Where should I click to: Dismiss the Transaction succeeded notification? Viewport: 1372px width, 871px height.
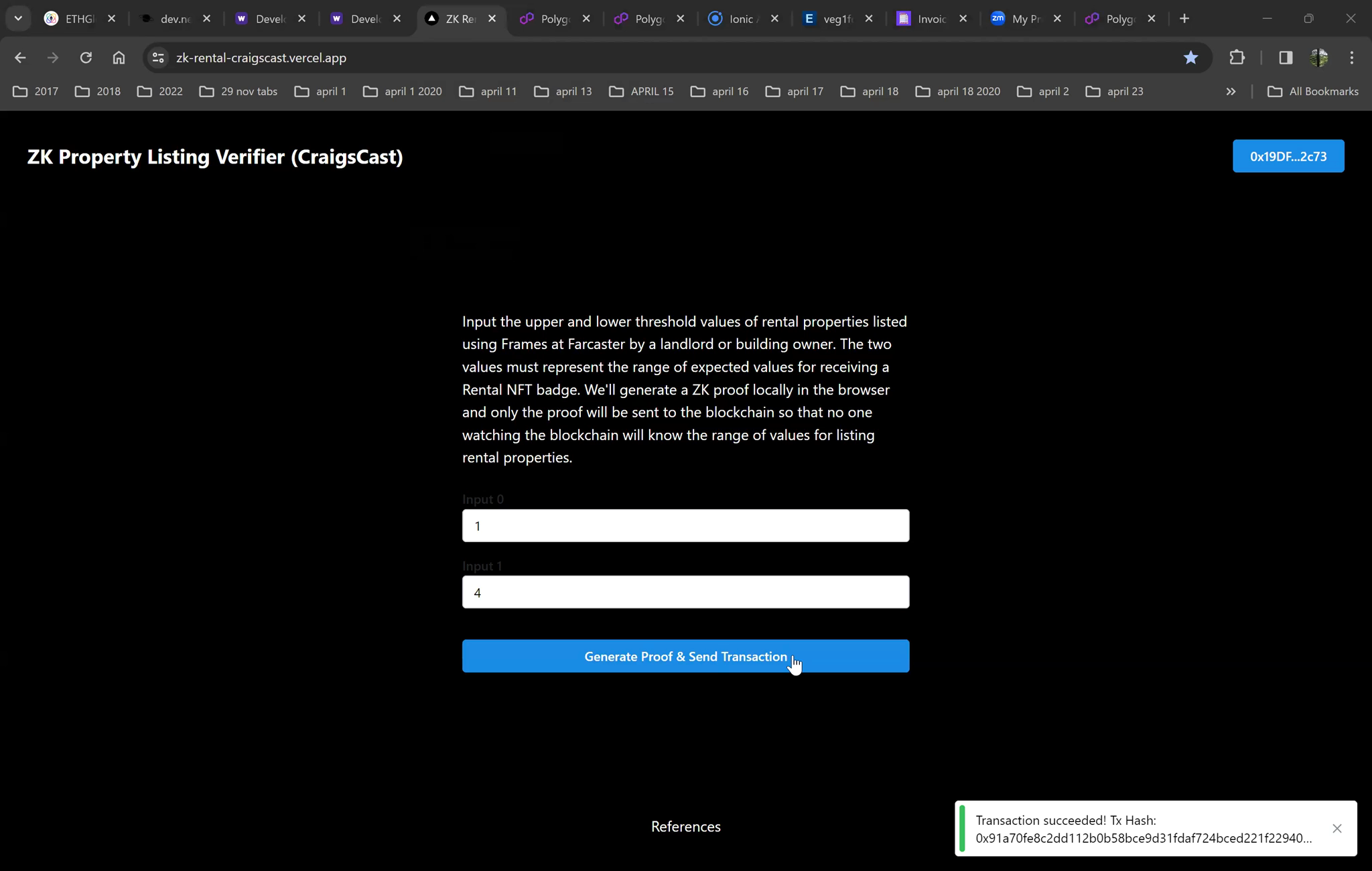coord(1336,828)
